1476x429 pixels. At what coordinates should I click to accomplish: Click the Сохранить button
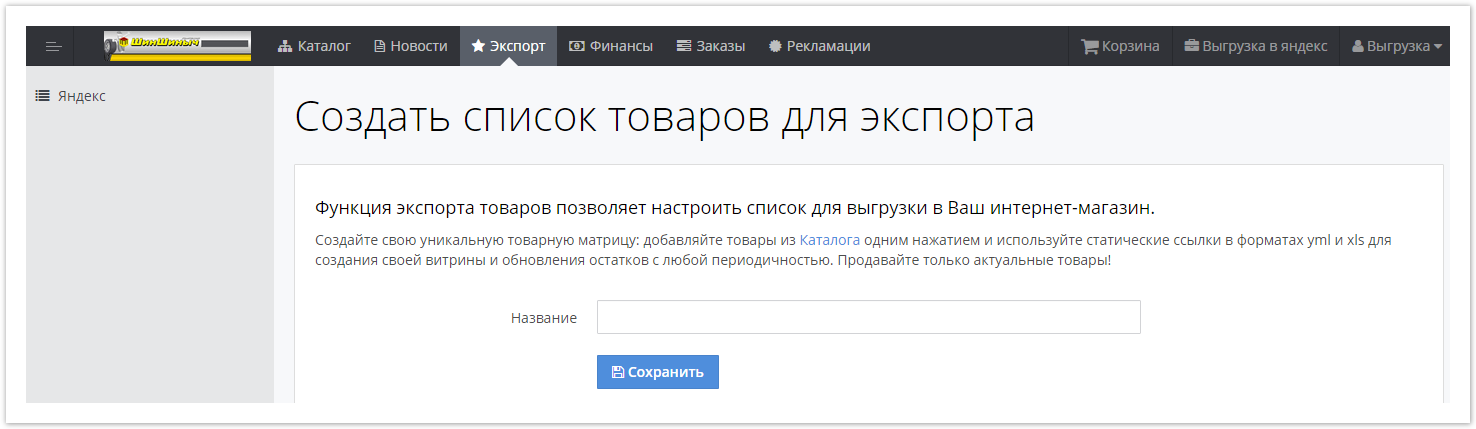657,372
